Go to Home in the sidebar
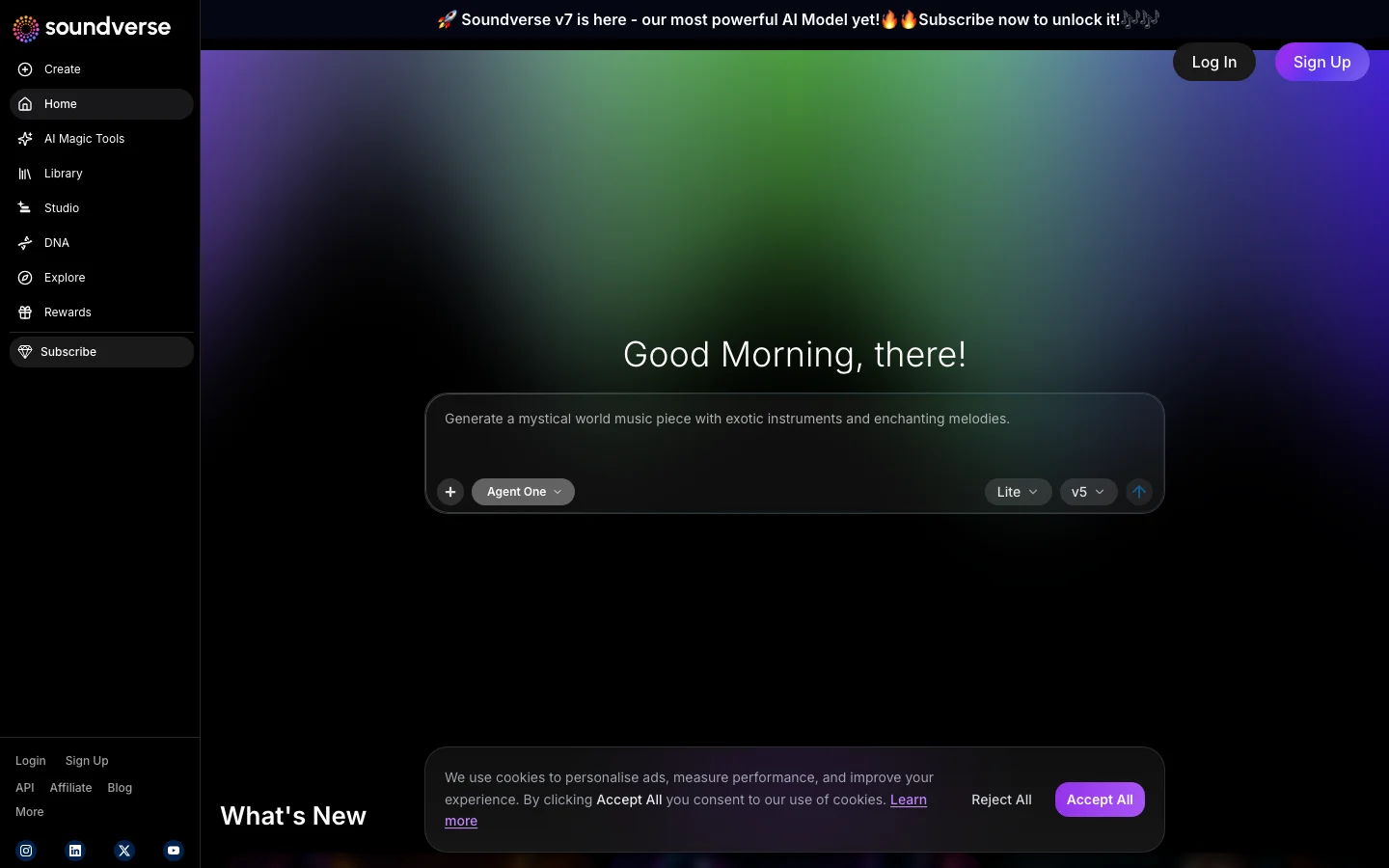The width and height of the screenshot is (1389, 868). click(x=101, y=104)
